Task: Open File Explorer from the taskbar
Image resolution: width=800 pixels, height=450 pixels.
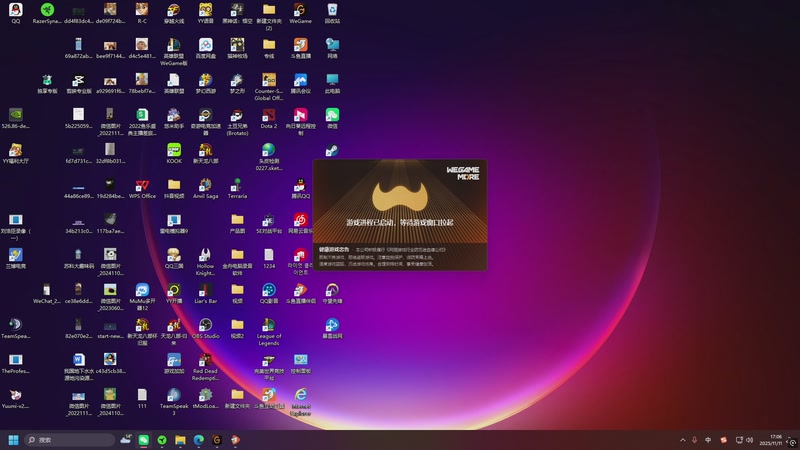Action: coord(180,440)
